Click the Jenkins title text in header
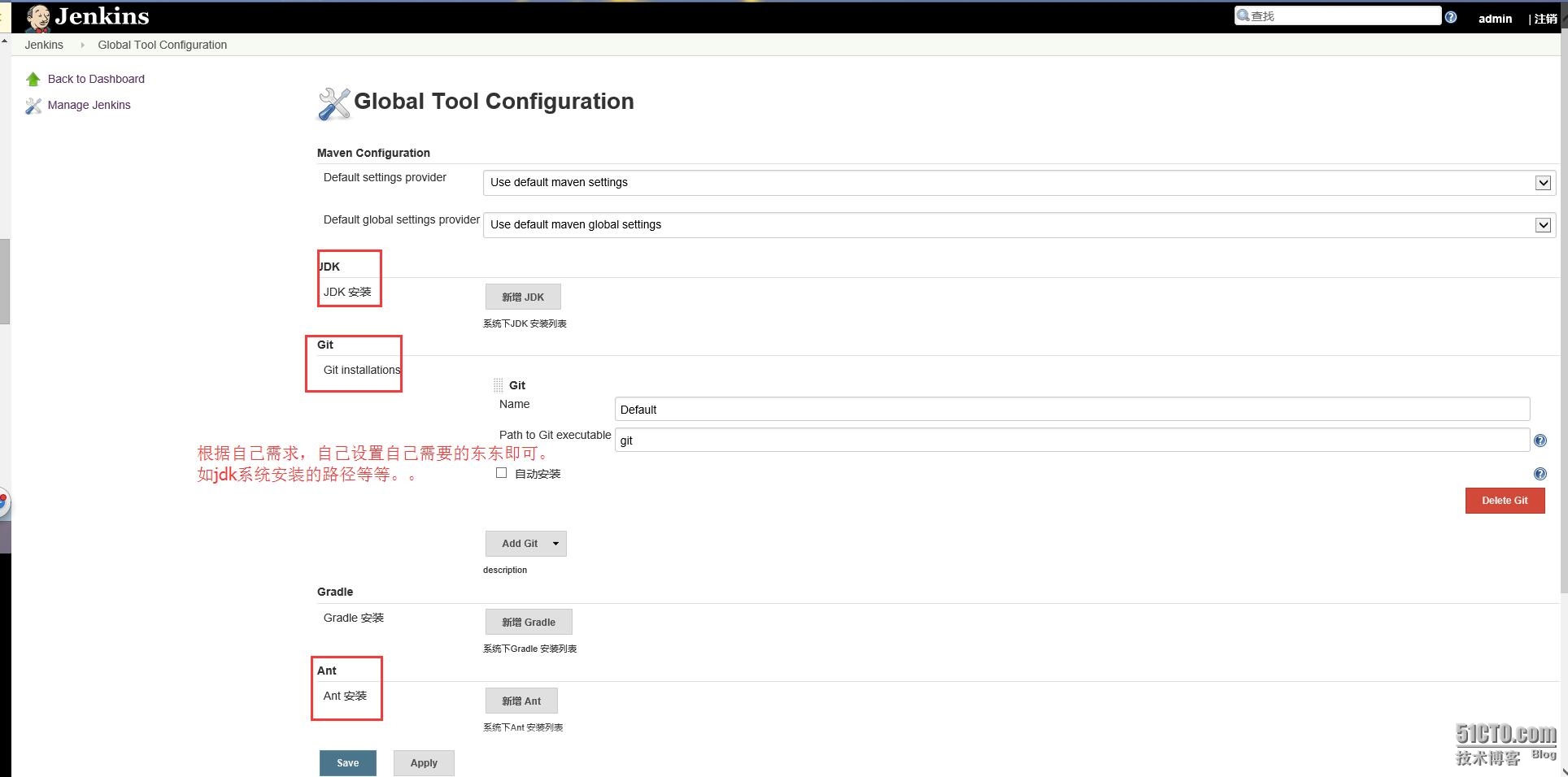Viewport: 1568px width, 777px height. tap(102, 16)
